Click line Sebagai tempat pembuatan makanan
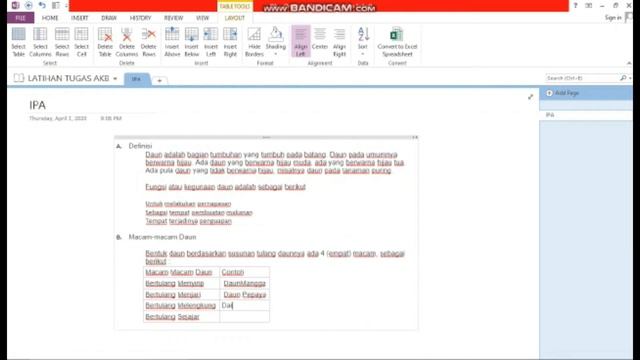640x360 pixels. coord(199,213)
